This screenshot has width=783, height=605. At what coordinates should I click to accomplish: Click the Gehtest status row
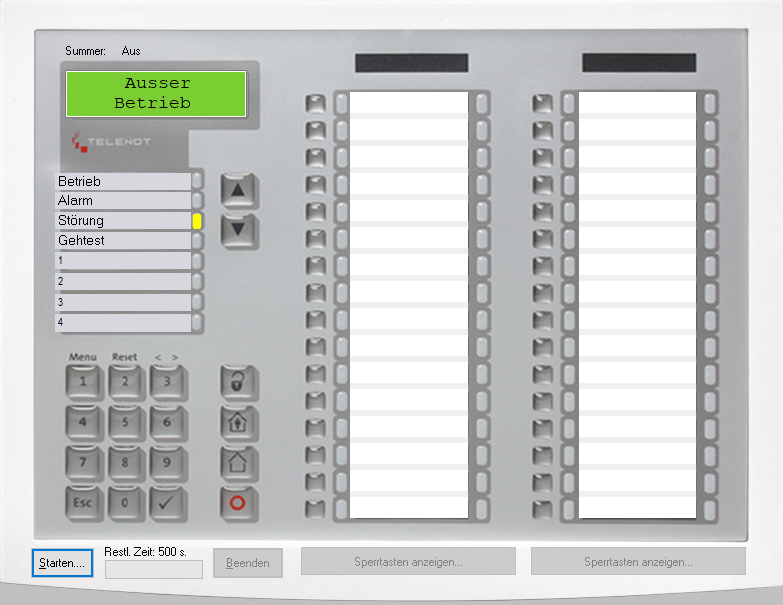tap(122, 241)
